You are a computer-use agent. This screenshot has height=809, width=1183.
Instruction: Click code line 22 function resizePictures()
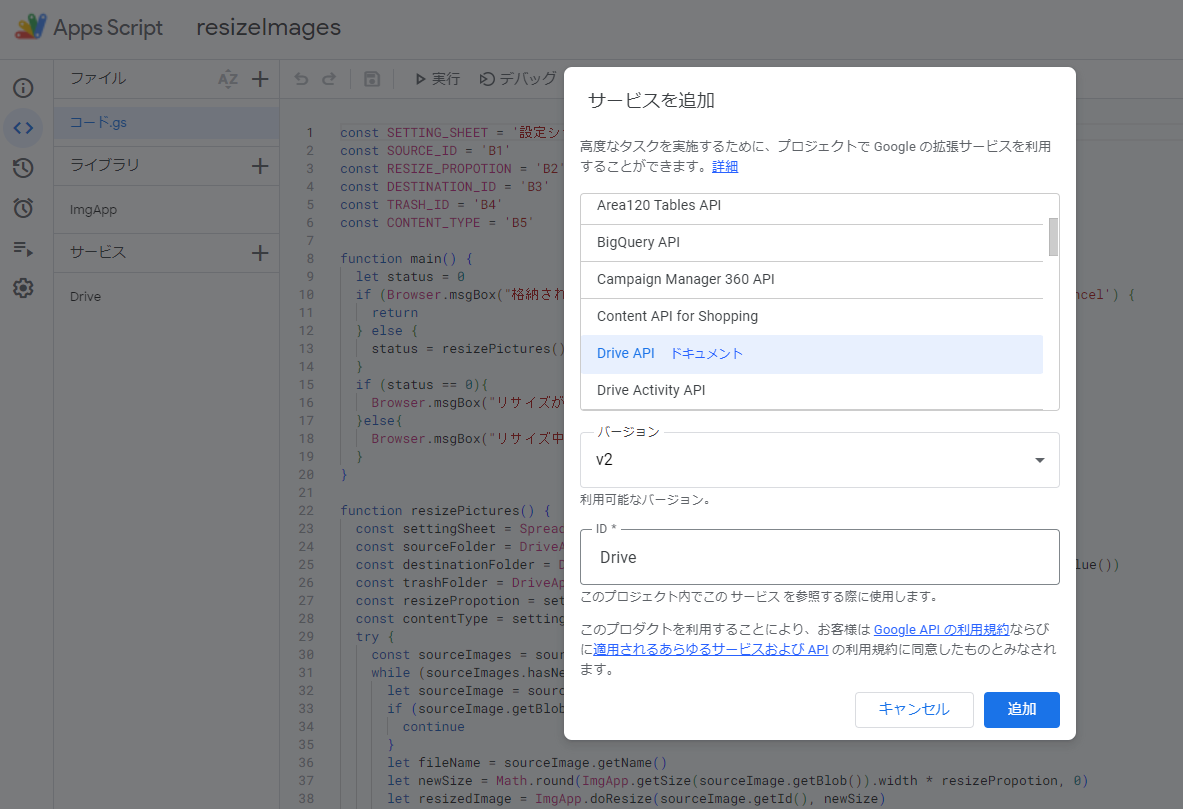pyautogui.click(x=445, y=511)
